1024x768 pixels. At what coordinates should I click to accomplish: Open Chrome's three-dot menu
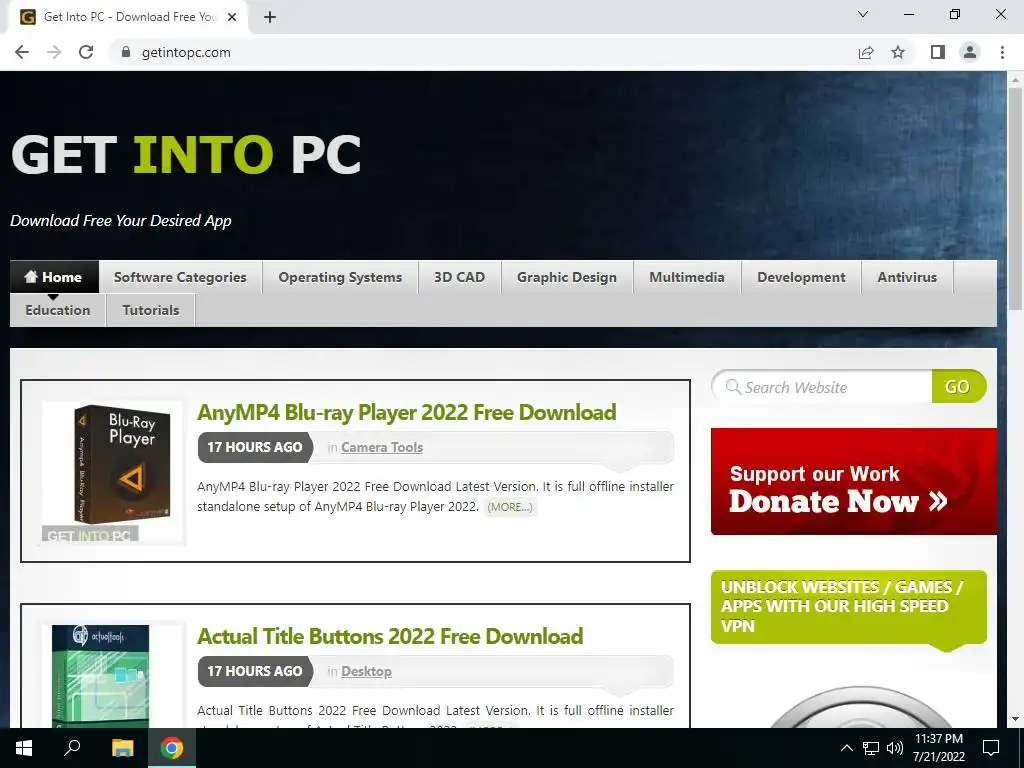click(1002, 52)
